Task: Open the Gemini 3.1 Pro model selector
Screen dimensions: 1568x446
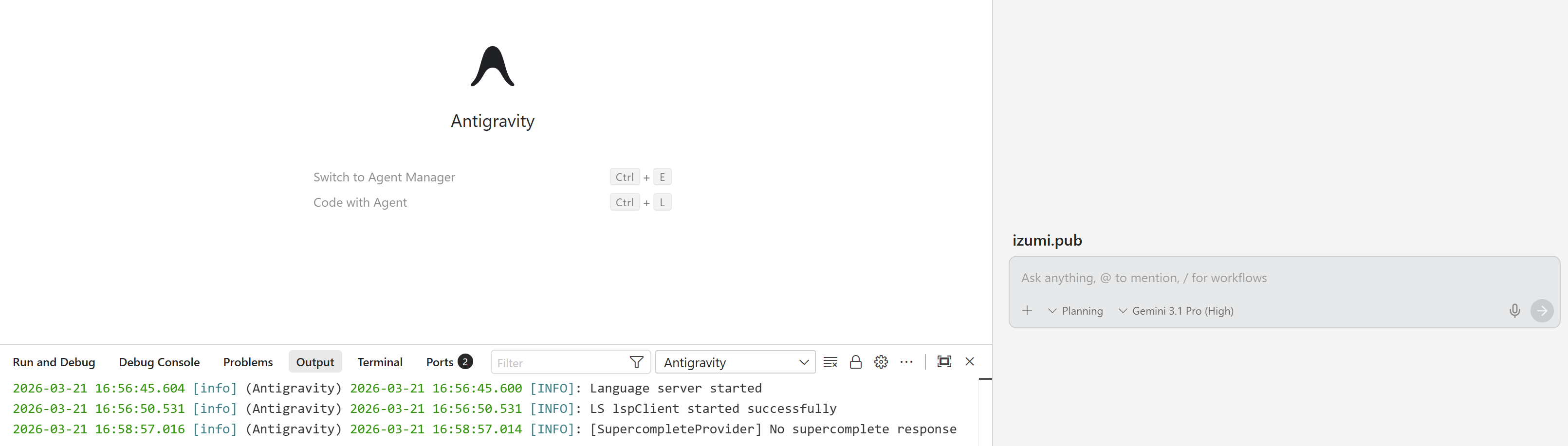Action: point(1176,311)
